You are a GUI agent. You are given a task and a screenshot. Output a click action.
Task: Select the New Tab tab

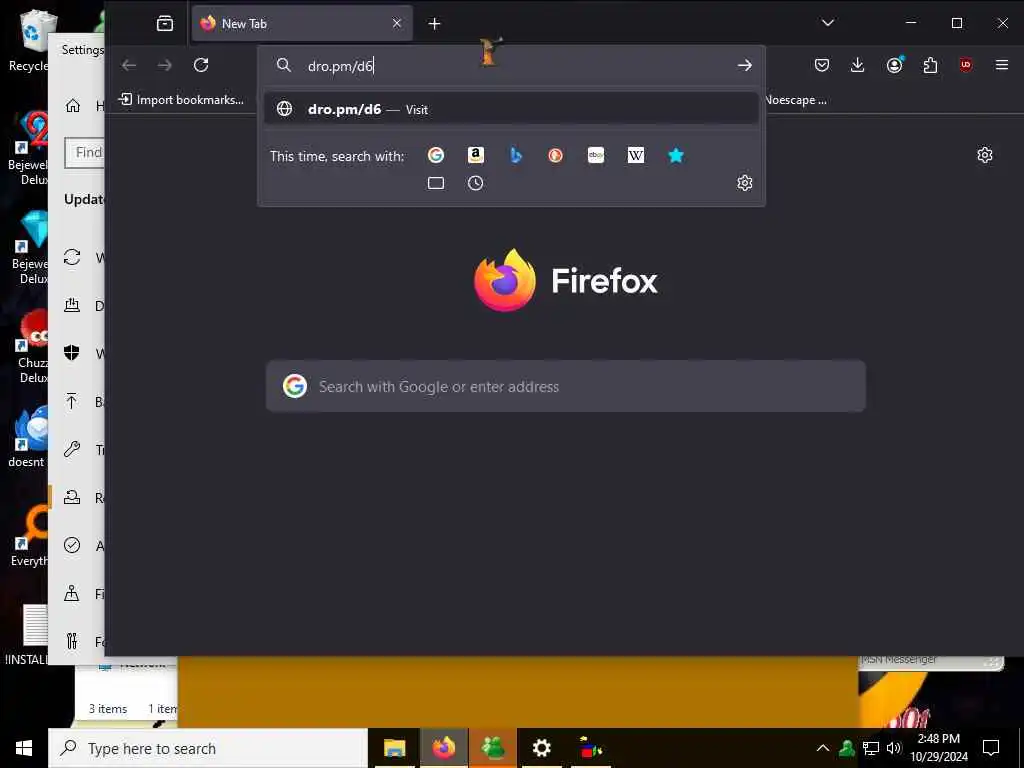point(302,24)
